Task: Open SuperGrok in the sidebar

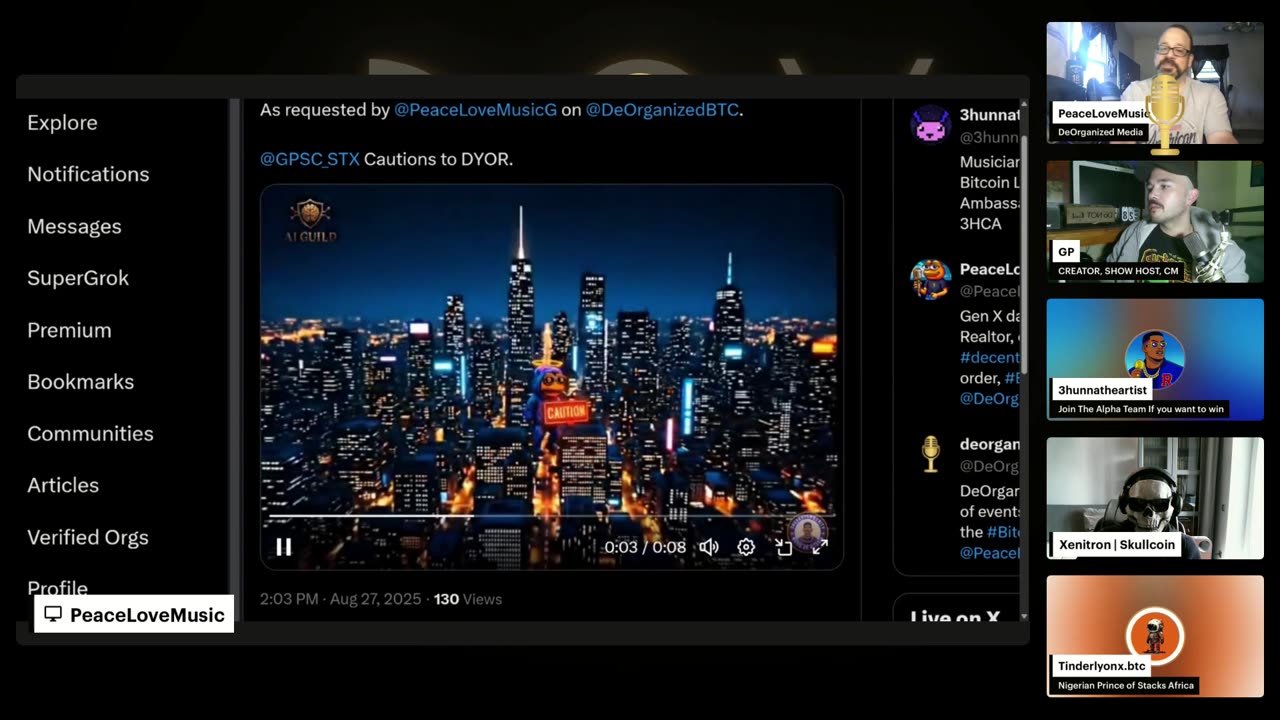Action: point(78,278)
